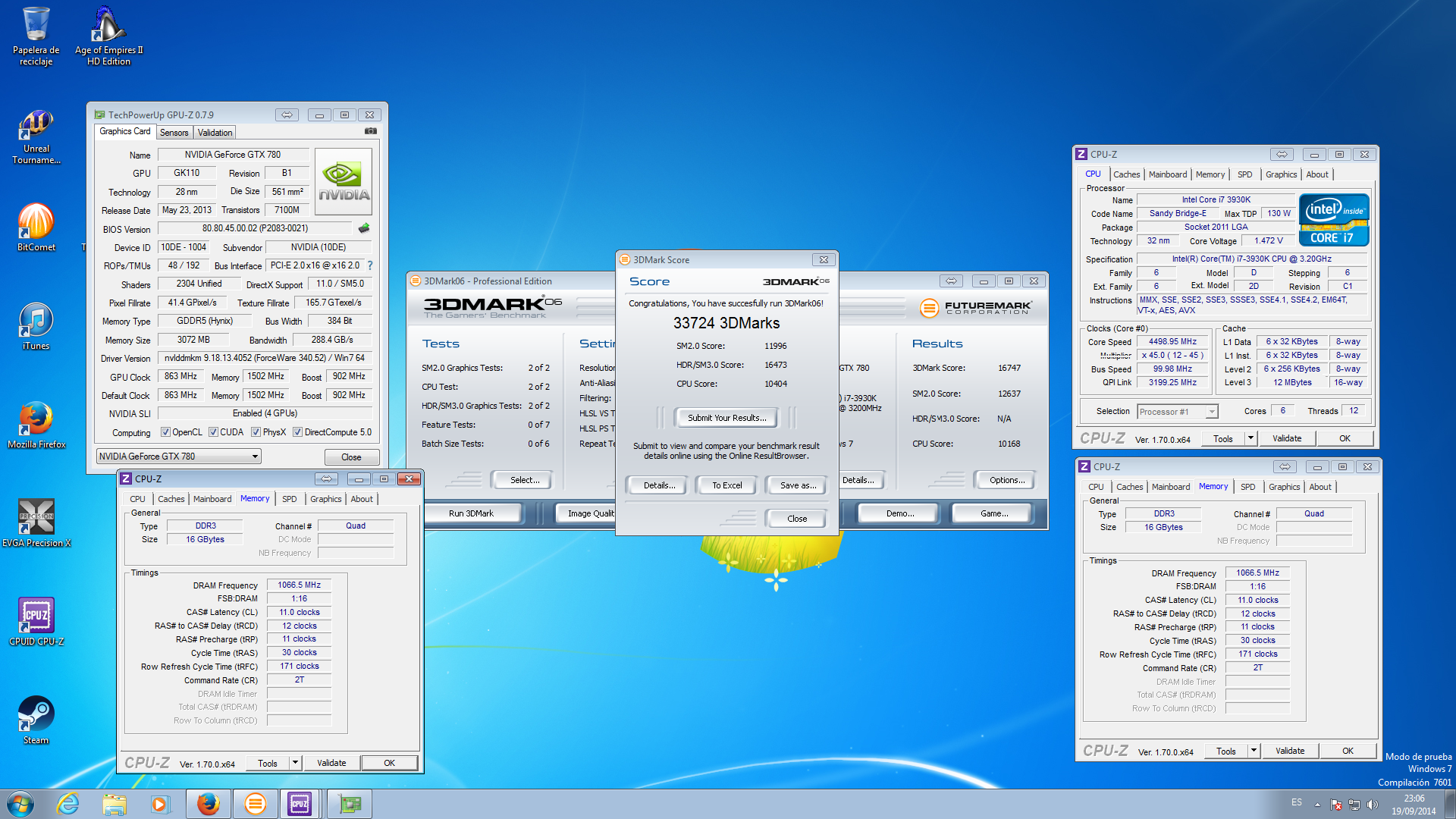Open Caches tab in top CPU-Z window

click(x=1126, y=174)
